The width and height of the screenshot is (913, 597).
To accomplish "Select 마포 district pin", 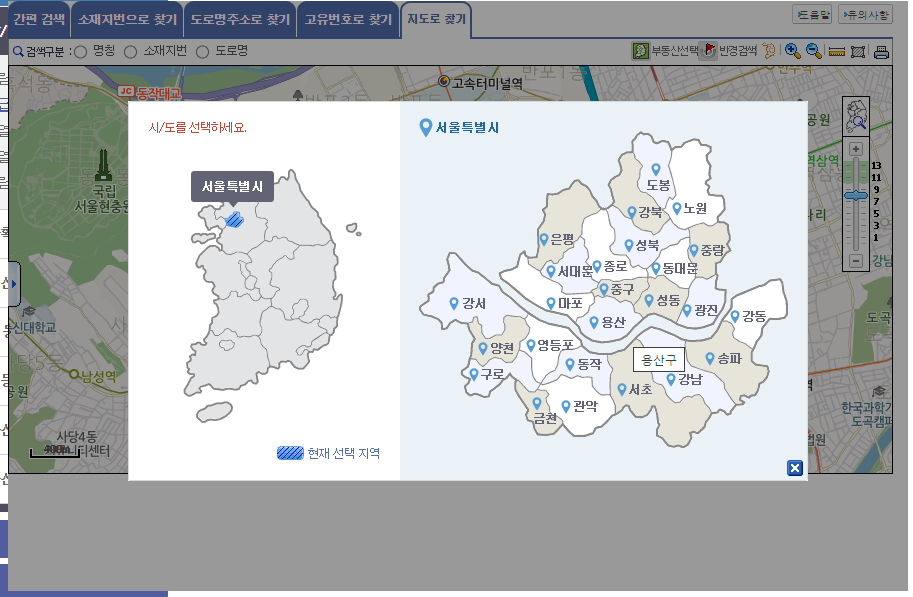I will tap(551, 303).
